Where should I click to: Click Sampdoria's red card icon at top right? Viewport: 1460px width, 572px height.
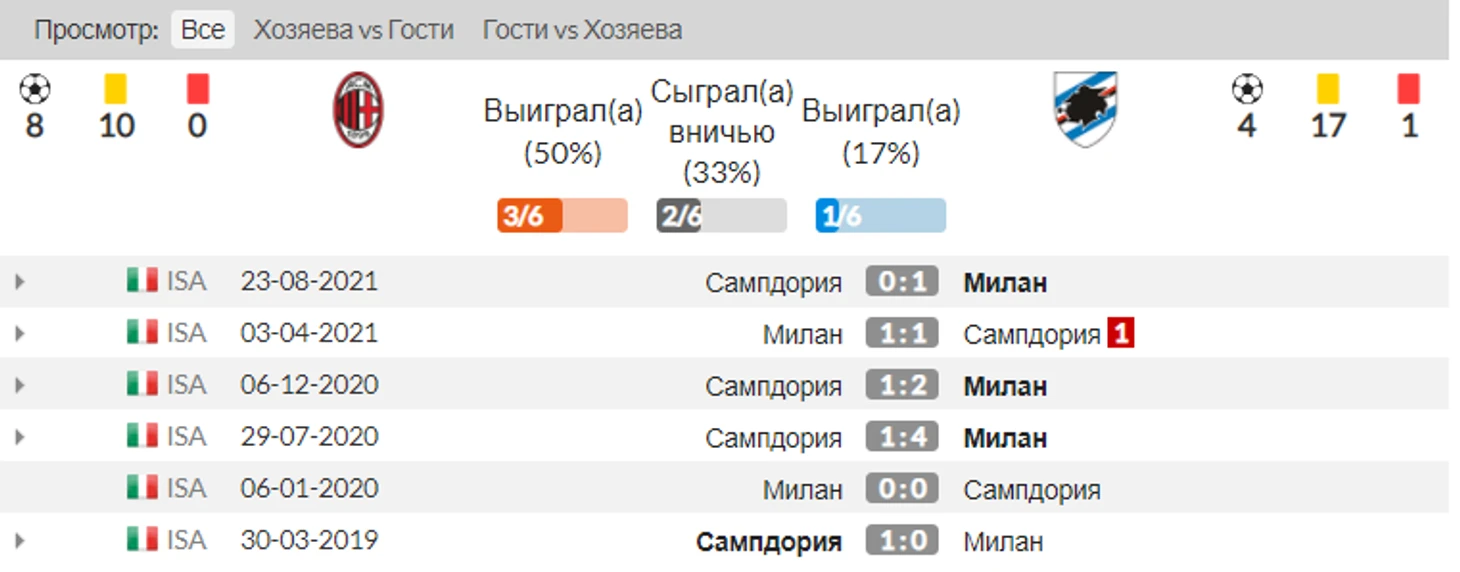[1409, 90]
